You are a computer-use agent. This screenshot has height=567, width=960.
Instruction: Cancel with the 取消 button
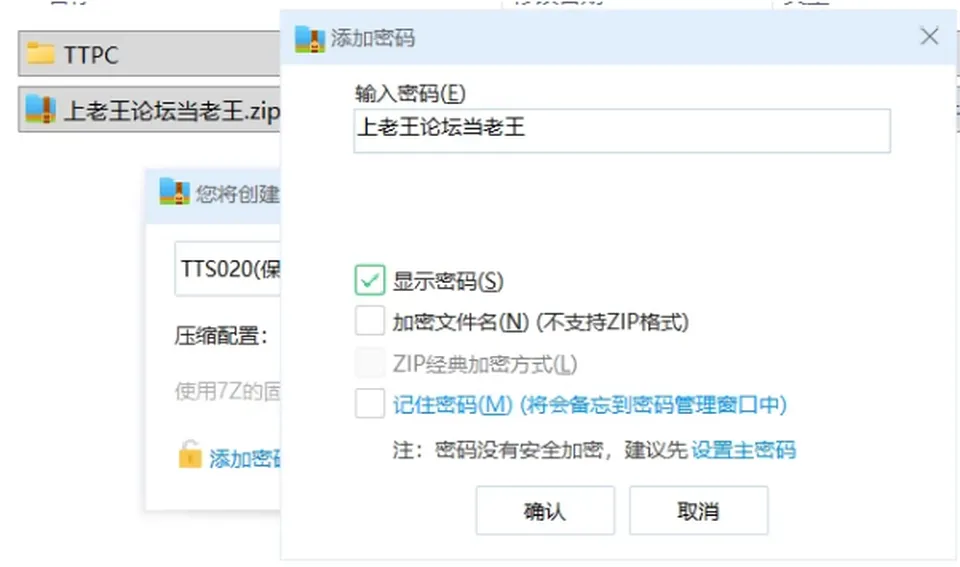click(699, 510)
